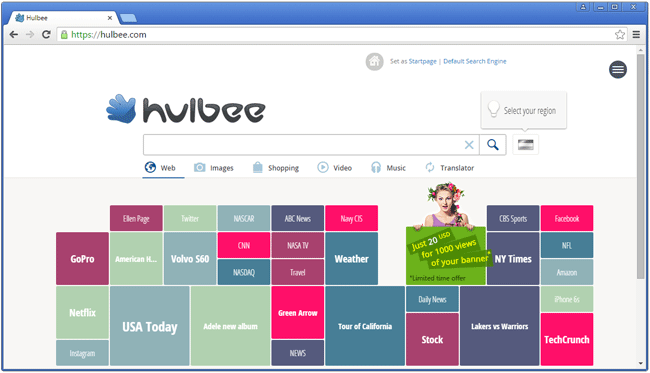Click the magnifier search button

pos(492,145)
